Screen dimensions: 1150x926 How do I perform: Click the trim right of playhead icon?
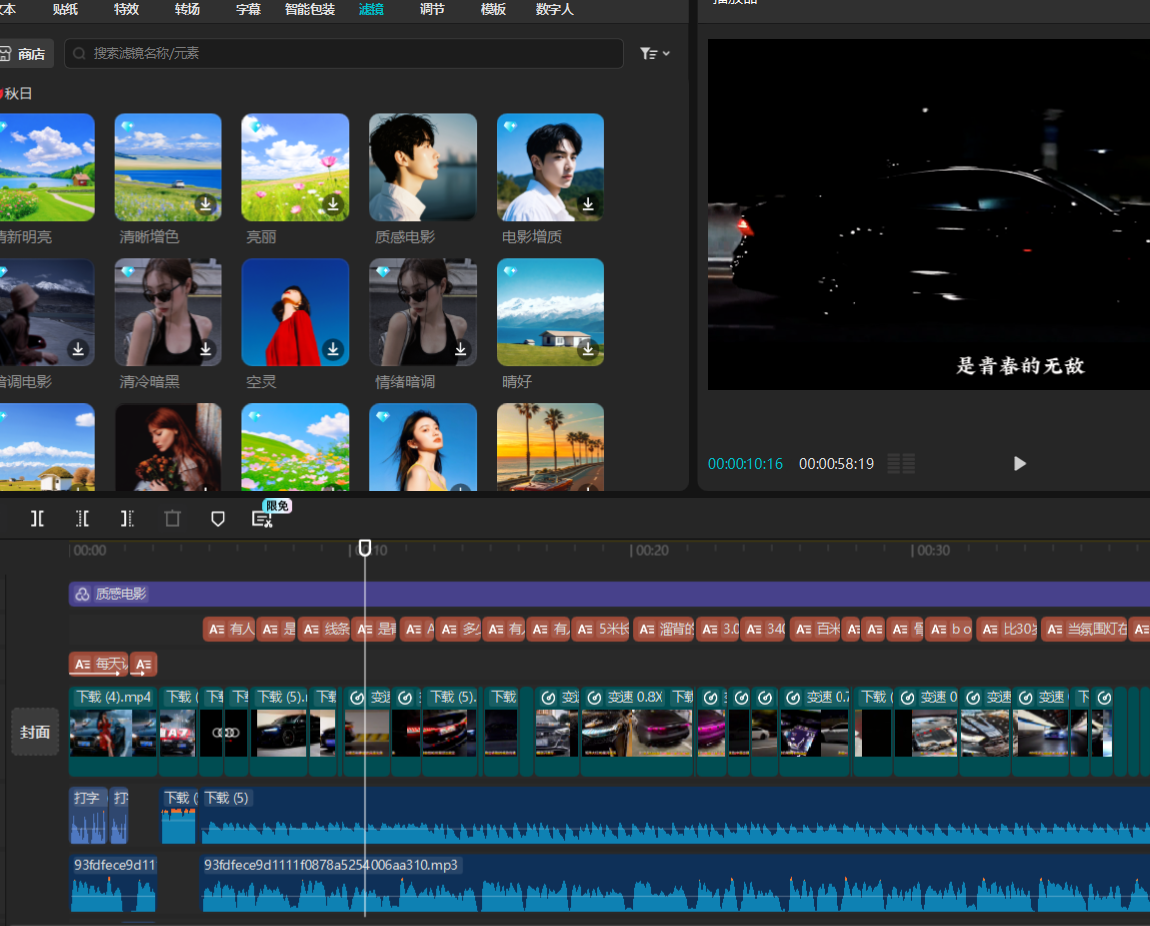click(127, 518)
